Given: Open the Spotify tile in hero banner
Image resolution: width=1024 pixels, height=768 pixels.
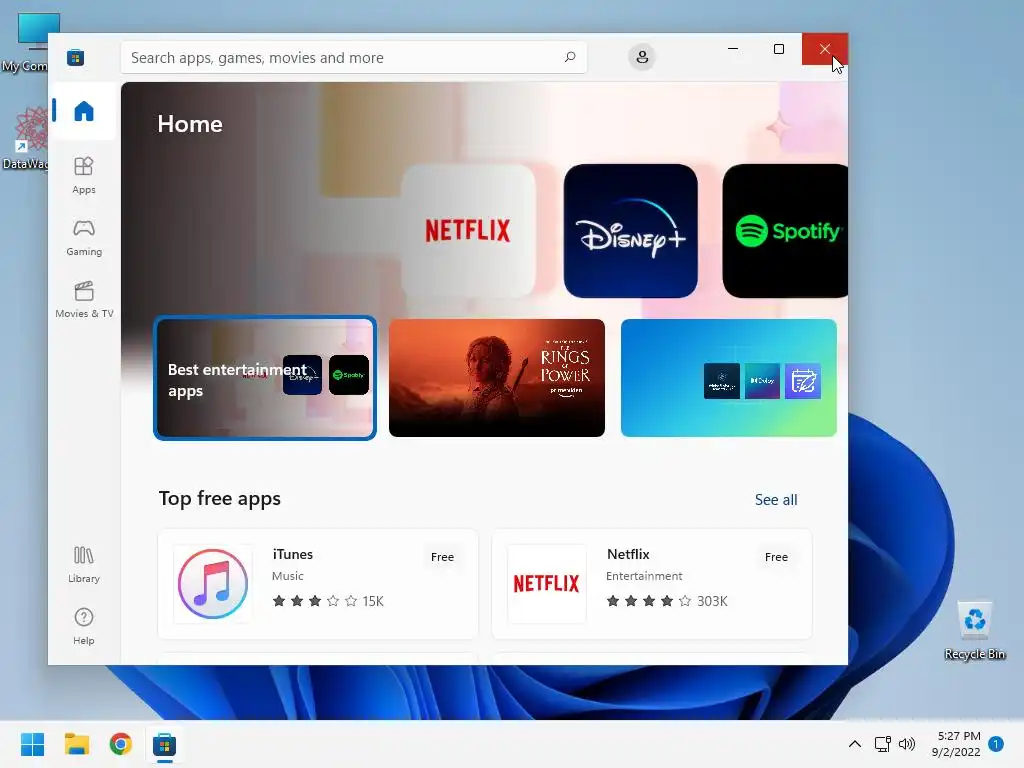Looking at the screenshot, I should [x=786, y=231].
